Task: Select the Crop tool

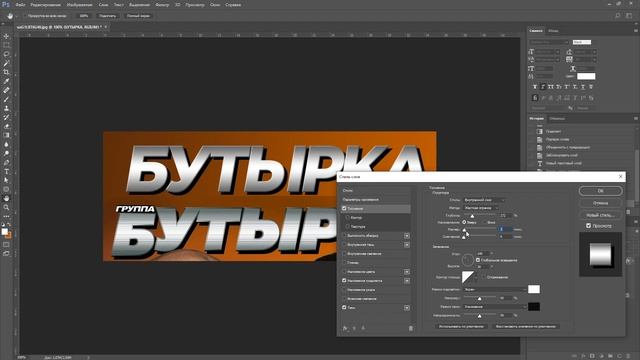Action: coord(6,72)
